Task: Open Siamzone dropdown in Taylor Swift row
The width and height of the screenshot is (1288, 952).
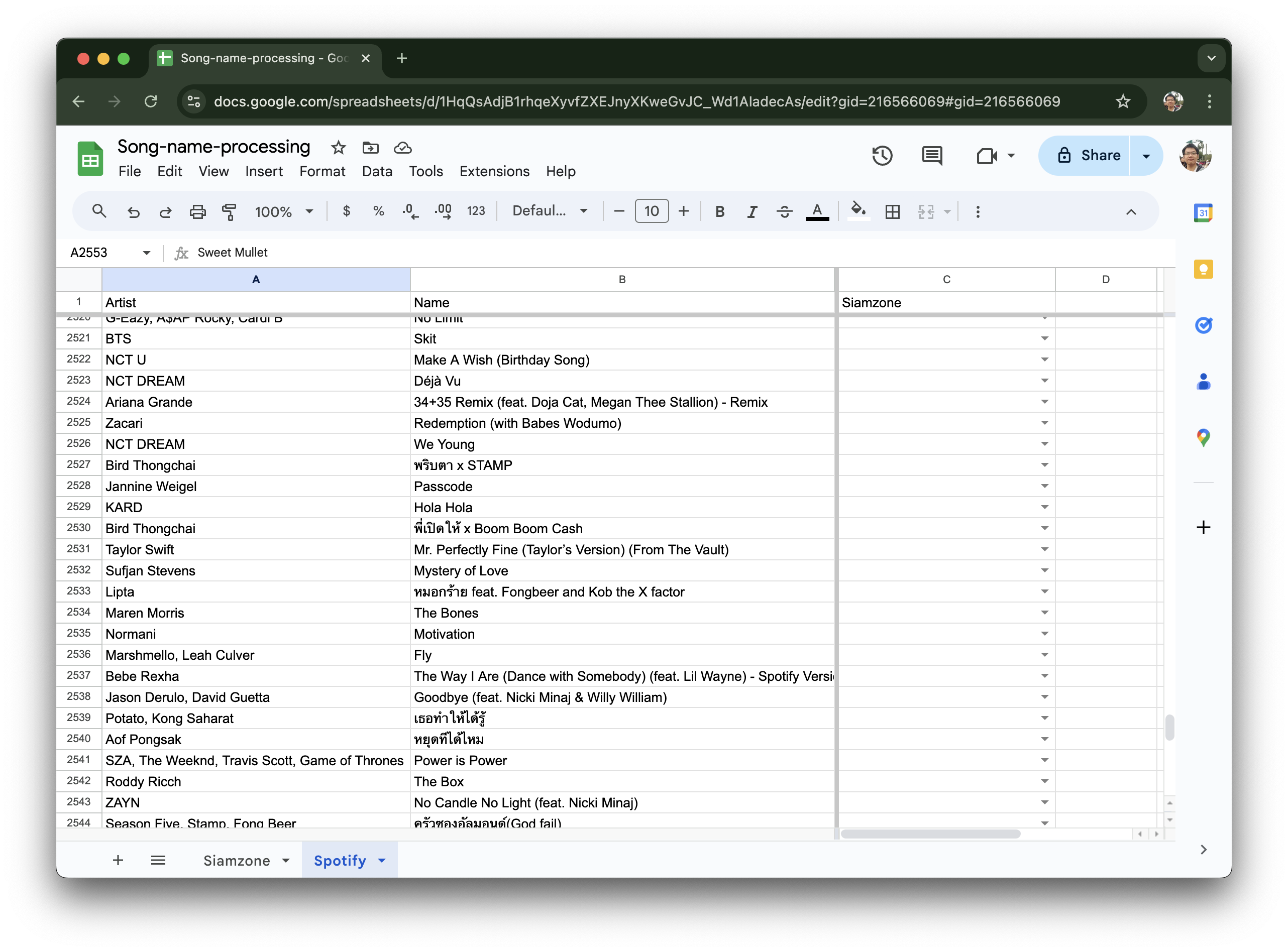Action: click(x=1044, y=550)
